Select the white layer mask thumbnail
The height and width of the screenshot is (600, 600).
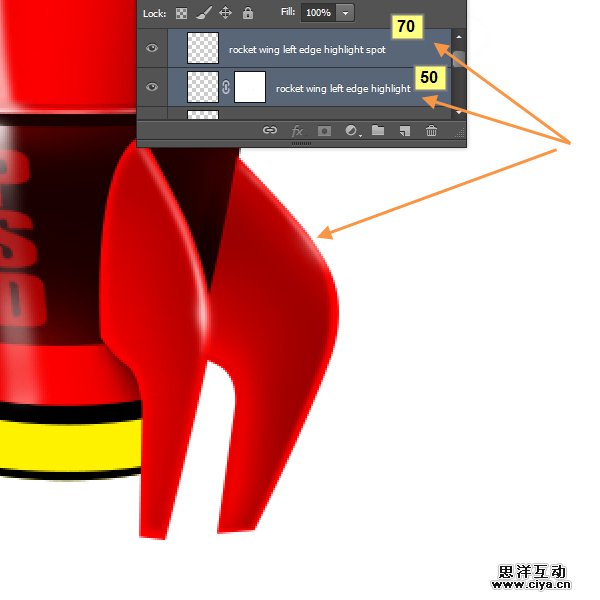pos(250,87)
